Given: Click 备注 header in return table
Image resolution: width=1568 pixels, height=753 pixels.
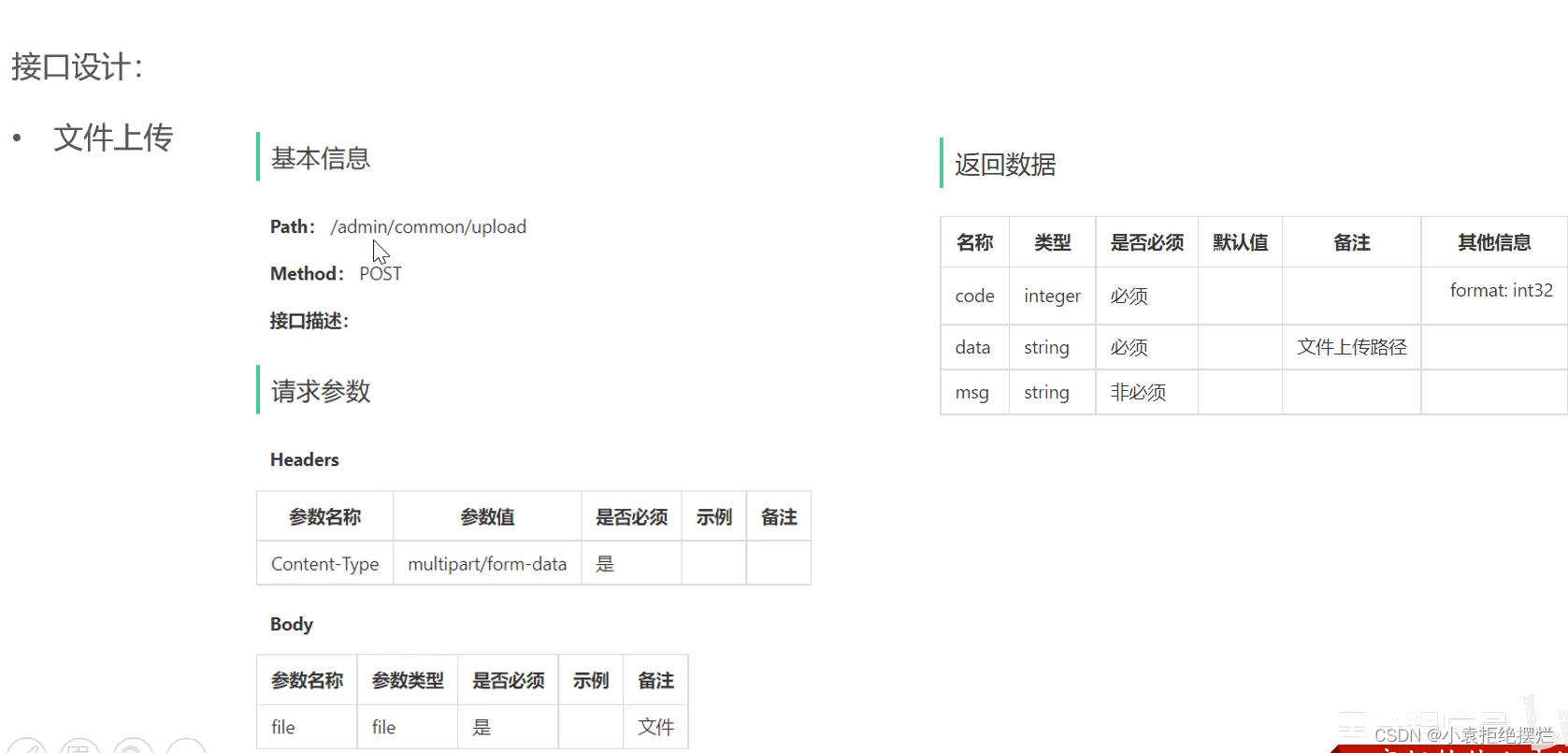Looking at the screenshot, I should point(1352,242).
